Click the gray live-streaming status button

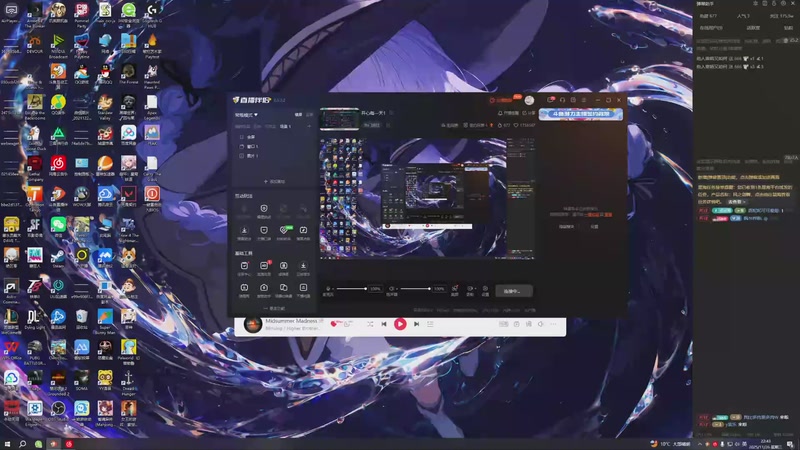(x=514, y=291)
